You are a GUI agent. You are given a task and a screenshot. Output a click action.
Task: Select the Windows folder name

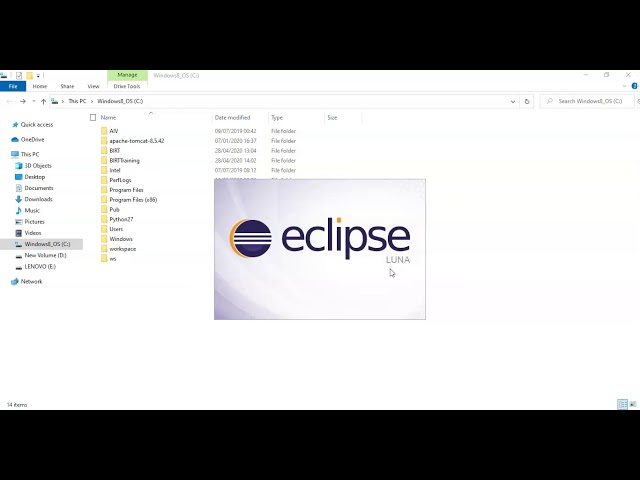click(121, 239)
